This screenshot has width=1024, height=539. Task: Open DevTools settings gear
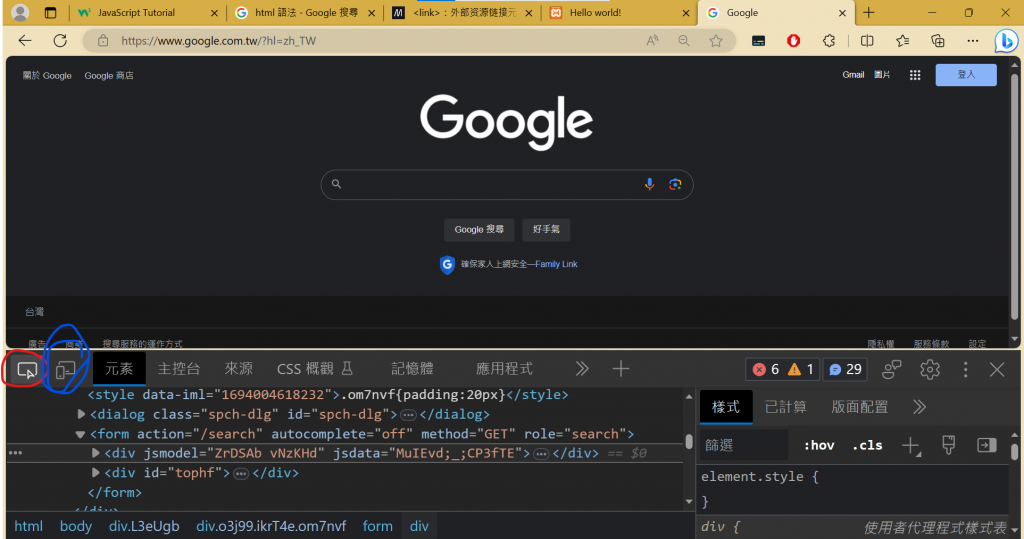click(x=929, y=370)
